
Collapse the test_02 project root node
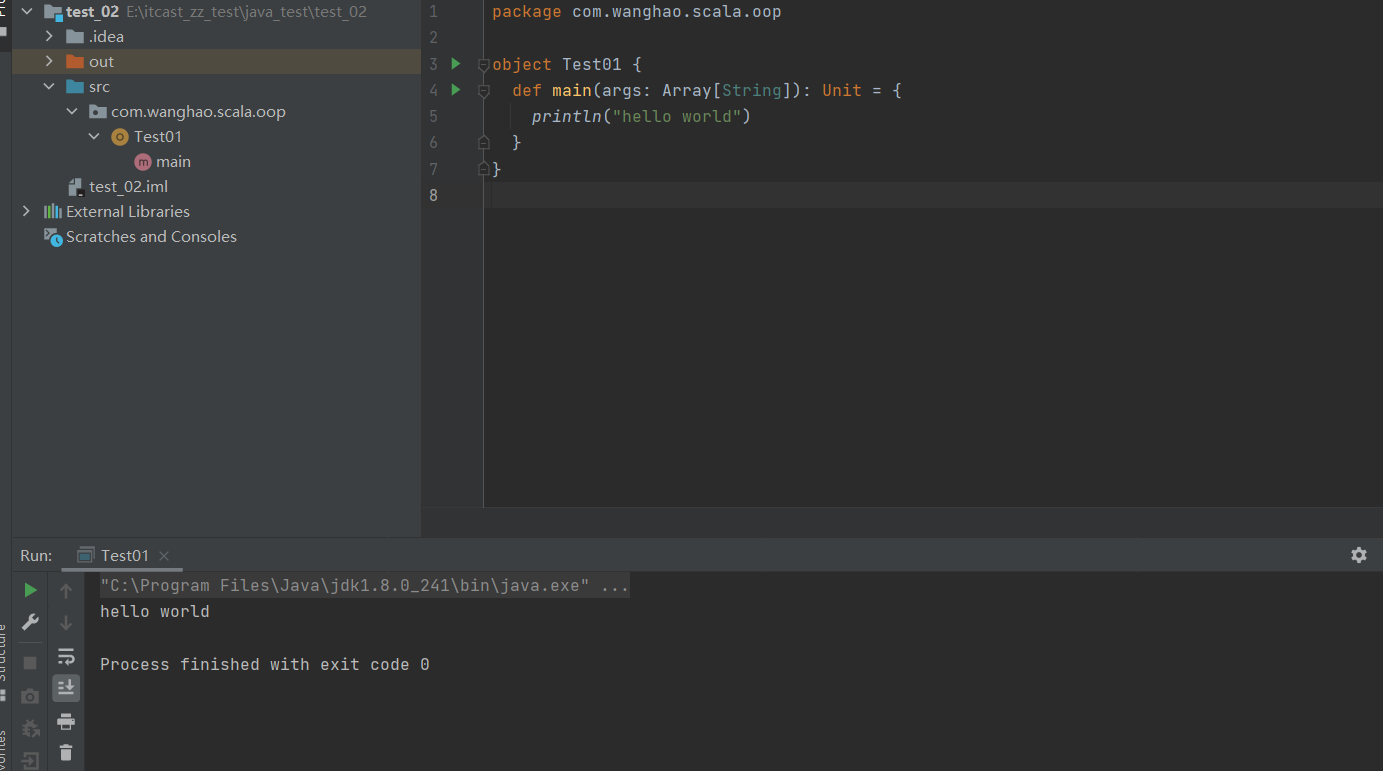26,12
